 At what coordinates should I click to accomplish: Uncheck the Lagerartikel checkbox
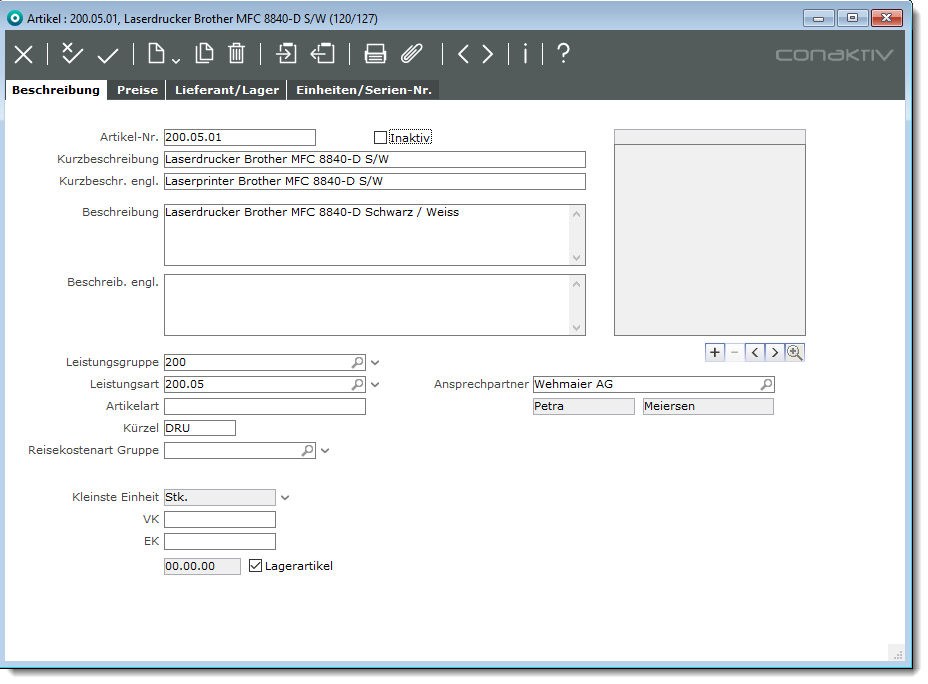(x=255, y=566)
